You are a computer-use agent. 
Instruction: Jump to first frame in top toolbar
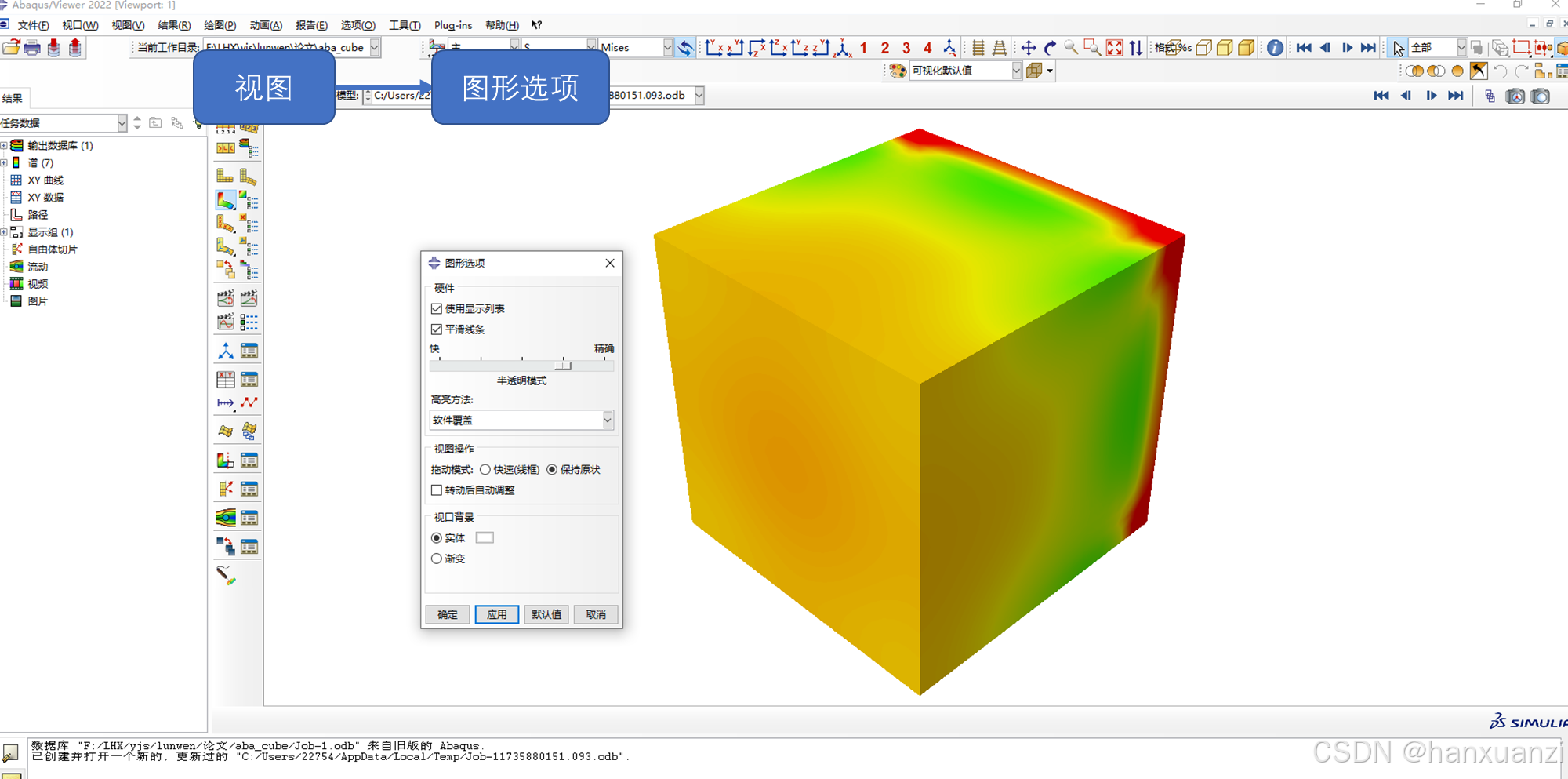pyautogui.click(x=1304, y=48)
